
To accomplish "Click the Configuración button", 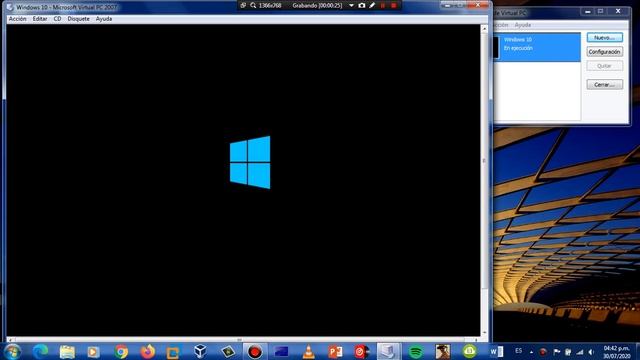I will (604, 52).
